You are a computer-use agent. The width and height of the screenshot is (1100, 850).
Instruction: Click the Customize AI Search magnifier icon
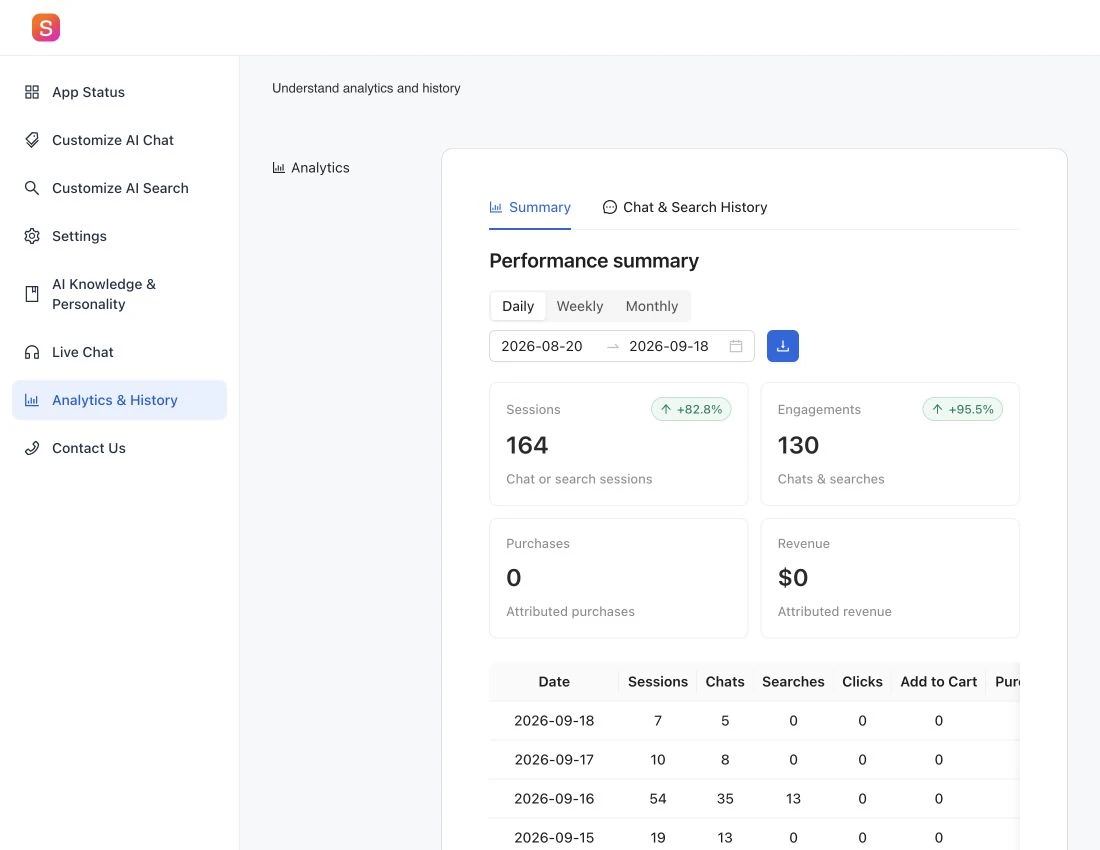tap(32, 188)
